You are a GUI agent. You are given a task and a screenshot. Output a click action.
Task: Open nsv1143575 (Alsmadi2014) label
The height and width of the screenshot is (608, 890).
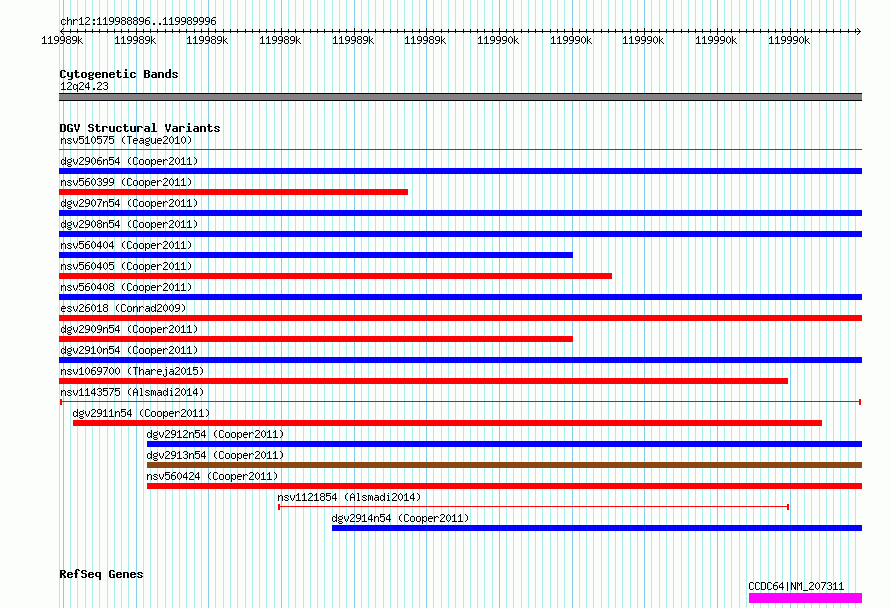(132, 392)
